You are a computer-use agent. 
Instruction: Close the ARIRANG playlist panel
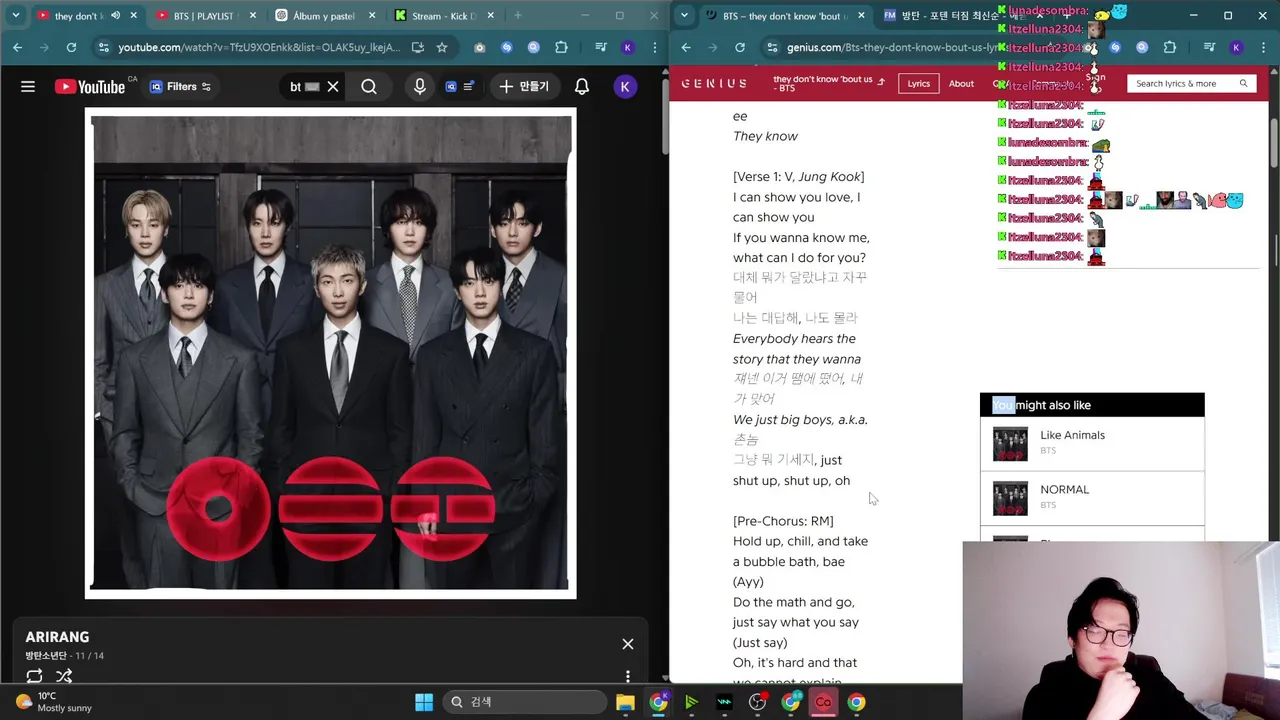(628, 644)
